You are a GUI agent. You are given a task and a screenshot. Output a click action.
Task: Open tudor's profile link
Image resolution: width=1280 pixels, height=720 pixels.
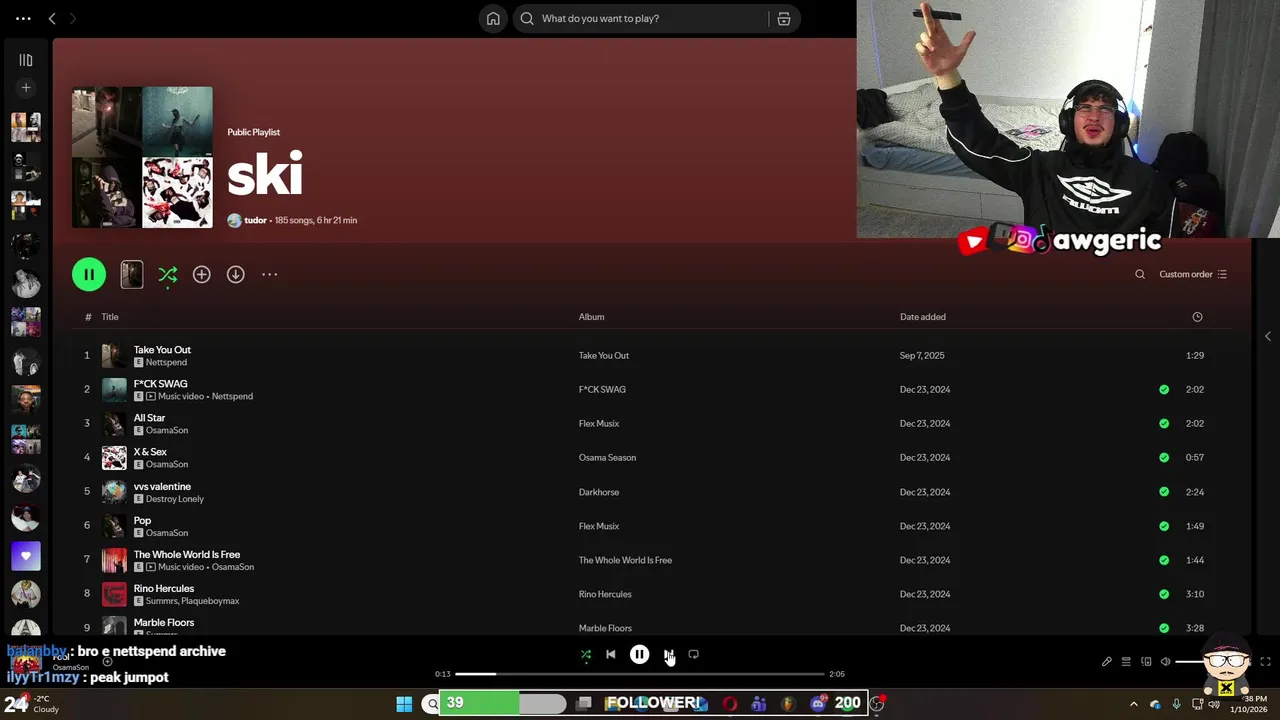(255, 220)
